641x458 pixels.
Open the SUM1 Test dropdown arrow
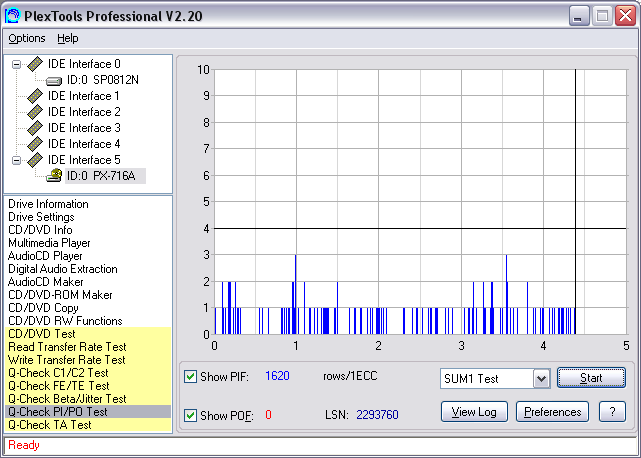click(541, 379)
